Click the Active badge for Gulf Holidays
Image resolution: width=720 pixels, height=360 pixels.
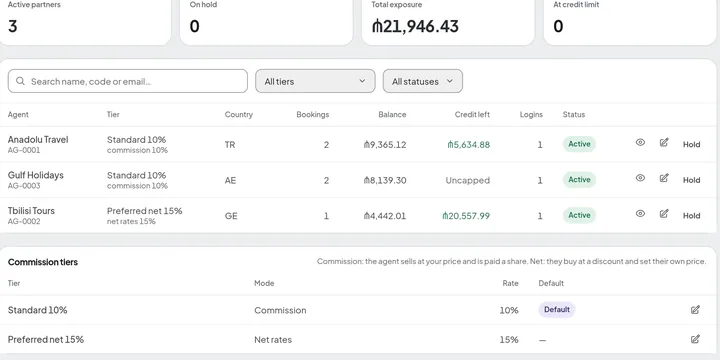coord(579,180)
